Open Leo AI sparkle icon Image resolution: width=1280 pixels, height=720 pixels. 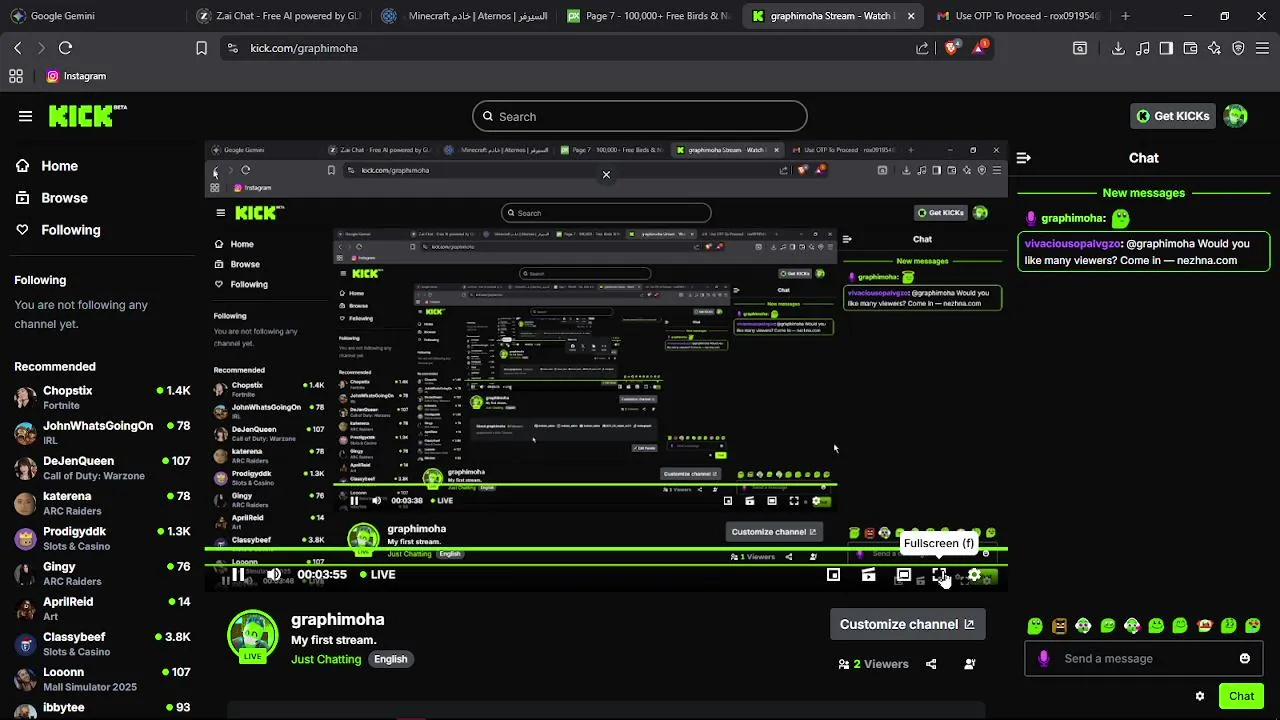point(1214,48)
